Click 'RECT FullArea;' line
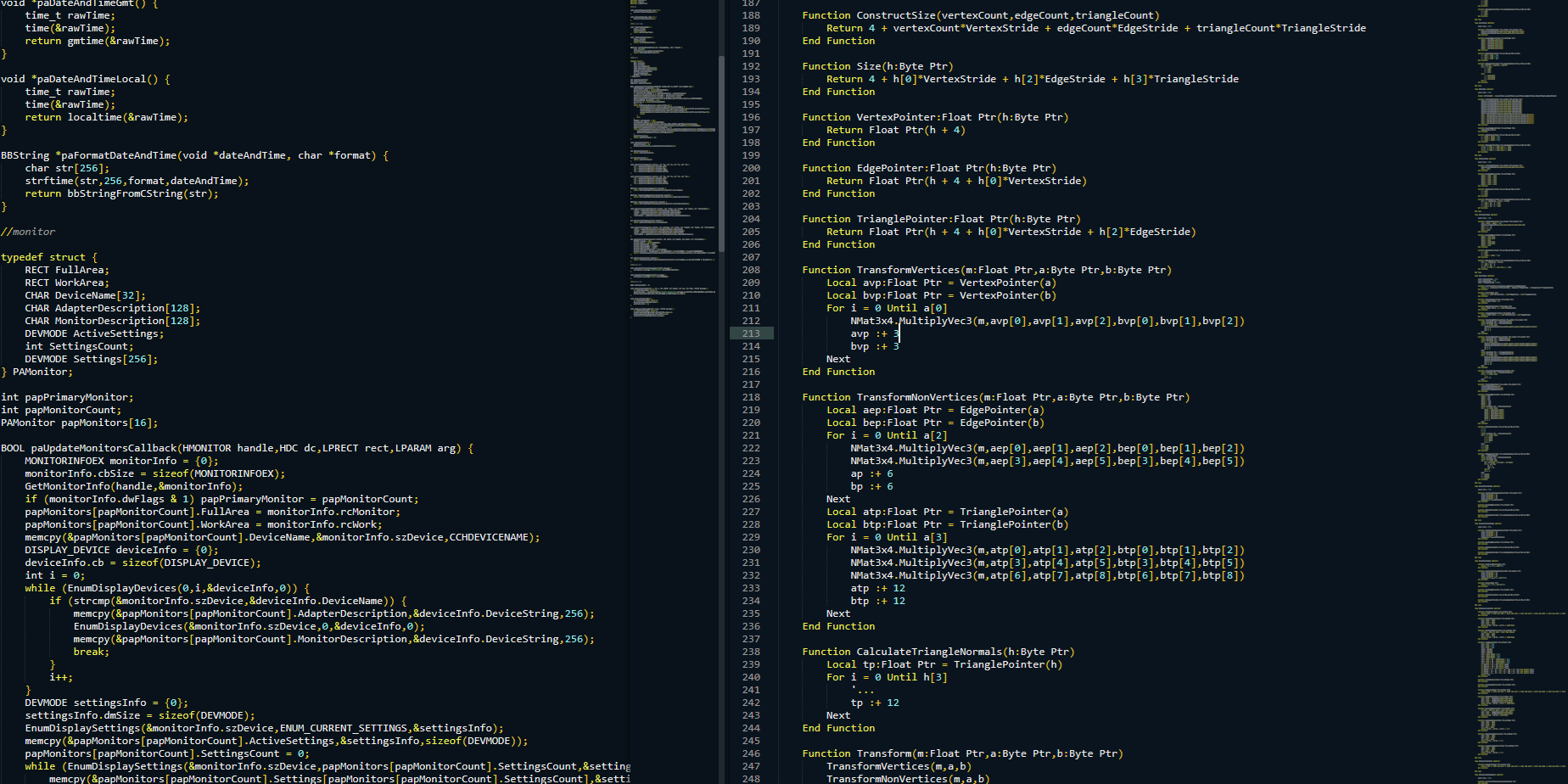 tap(67, 270)
